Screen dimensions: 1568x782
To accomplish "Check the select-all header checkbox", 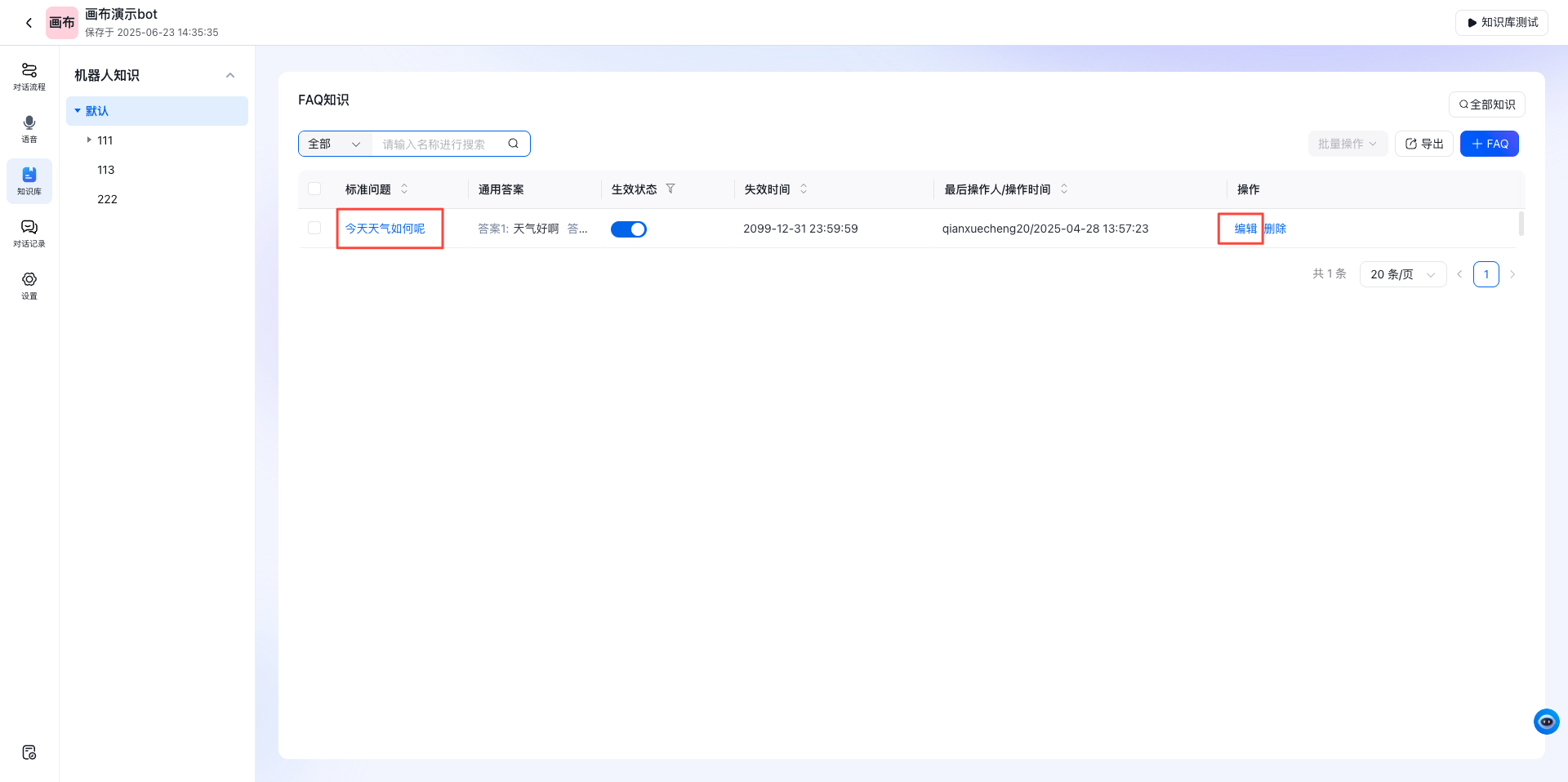I will (314, 189).
